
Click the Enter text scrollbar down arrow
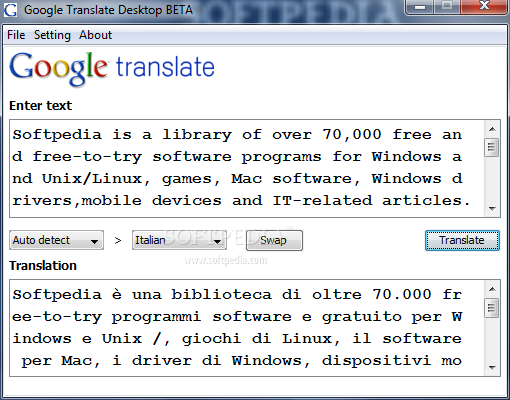coord(492,209)
